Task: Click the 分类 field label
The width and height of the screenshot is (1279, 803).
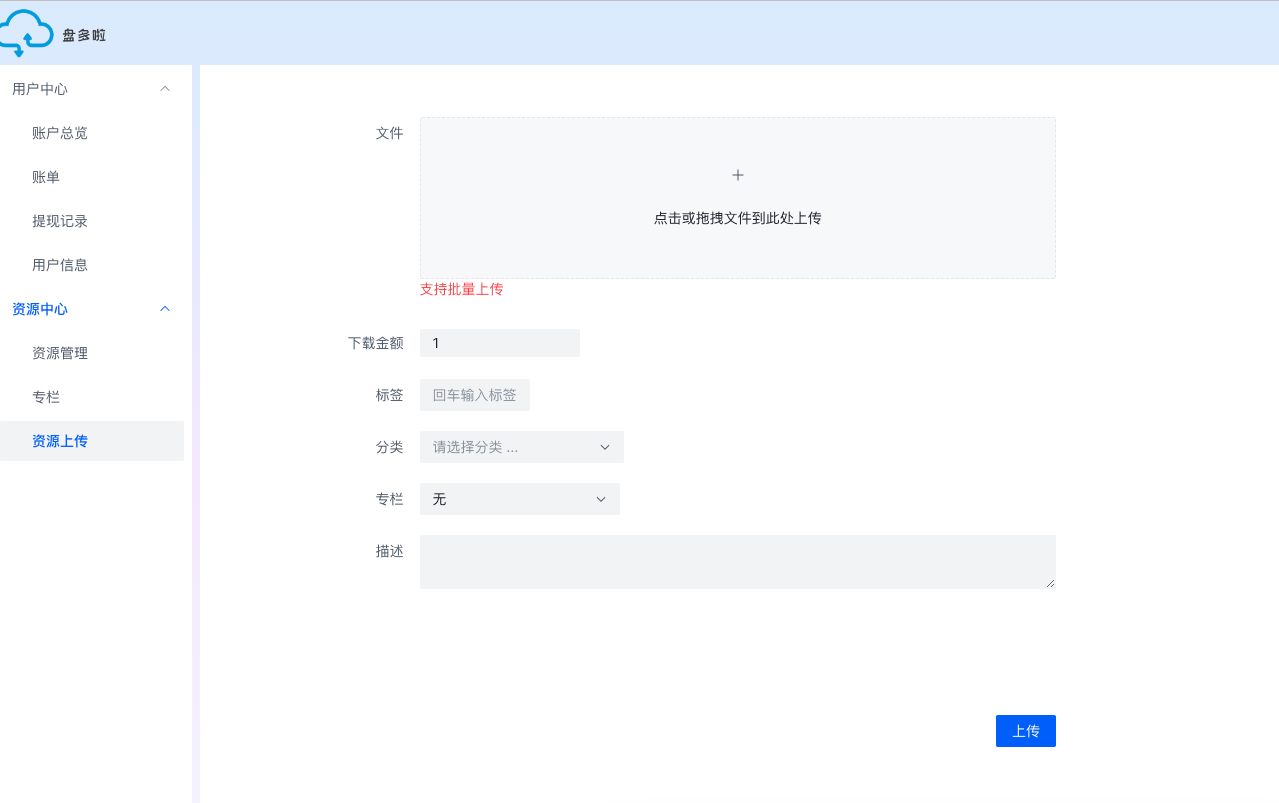Action: 390,447
